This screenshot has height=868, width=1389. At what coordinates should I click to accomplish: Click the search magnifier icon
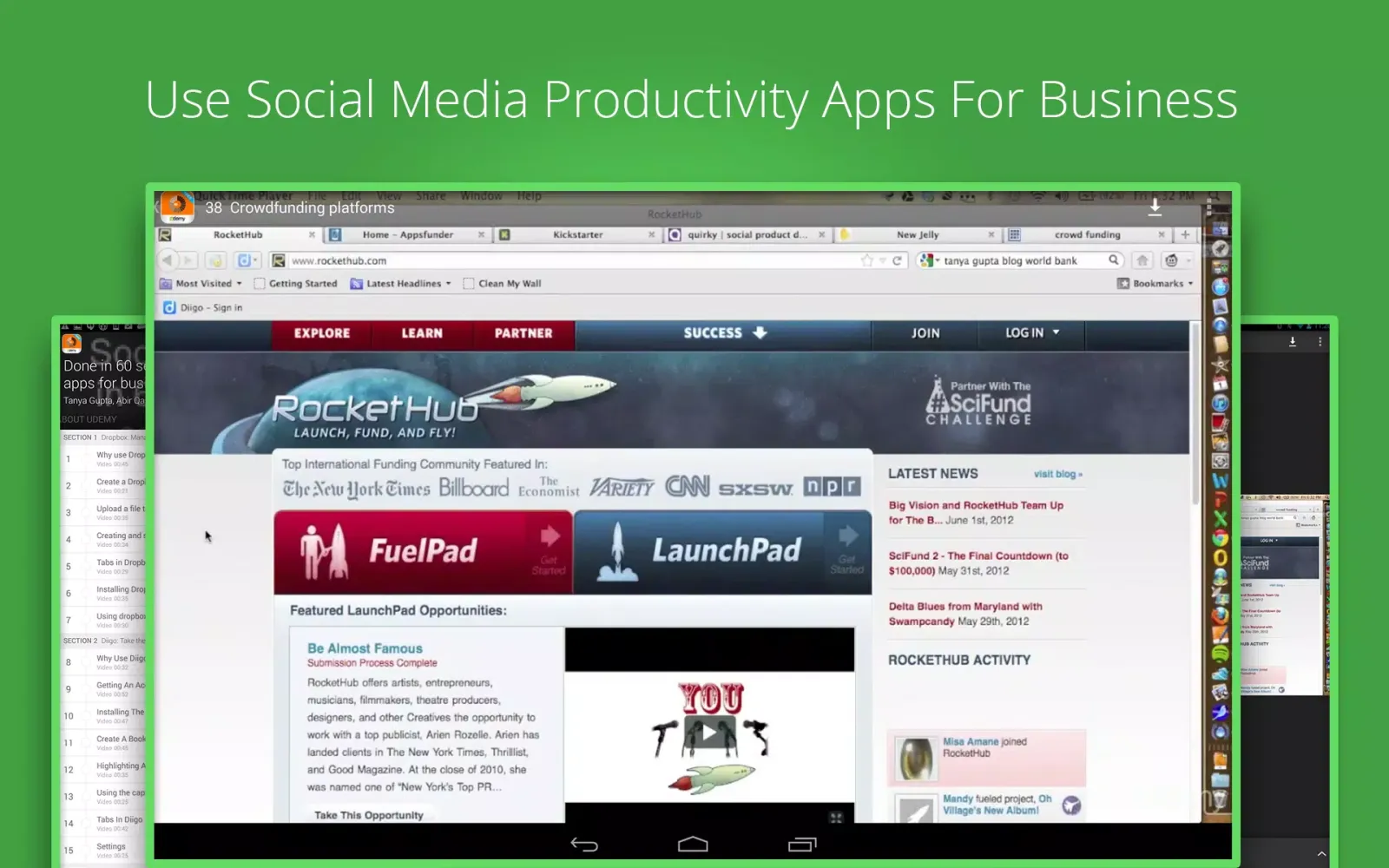[x=1114, y=260]
